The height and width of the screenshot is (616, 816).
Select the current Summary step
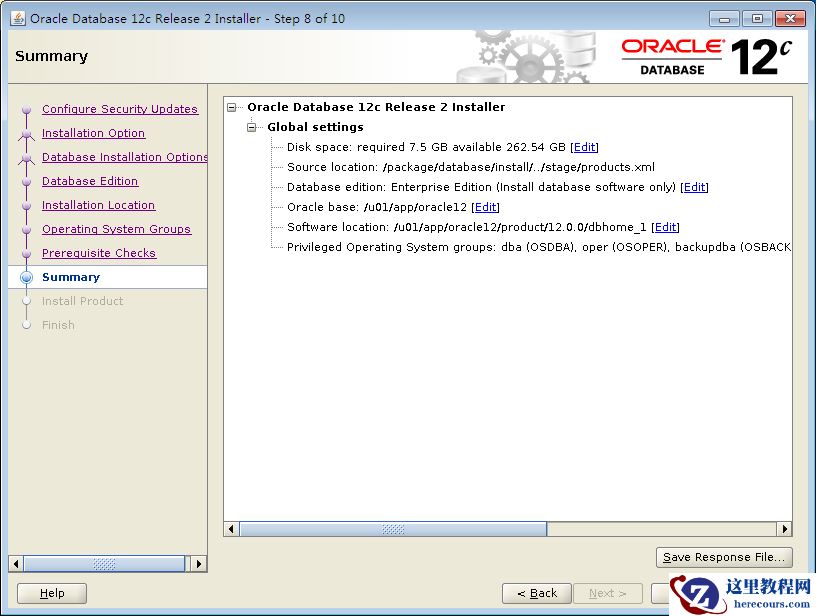point(71,277)
